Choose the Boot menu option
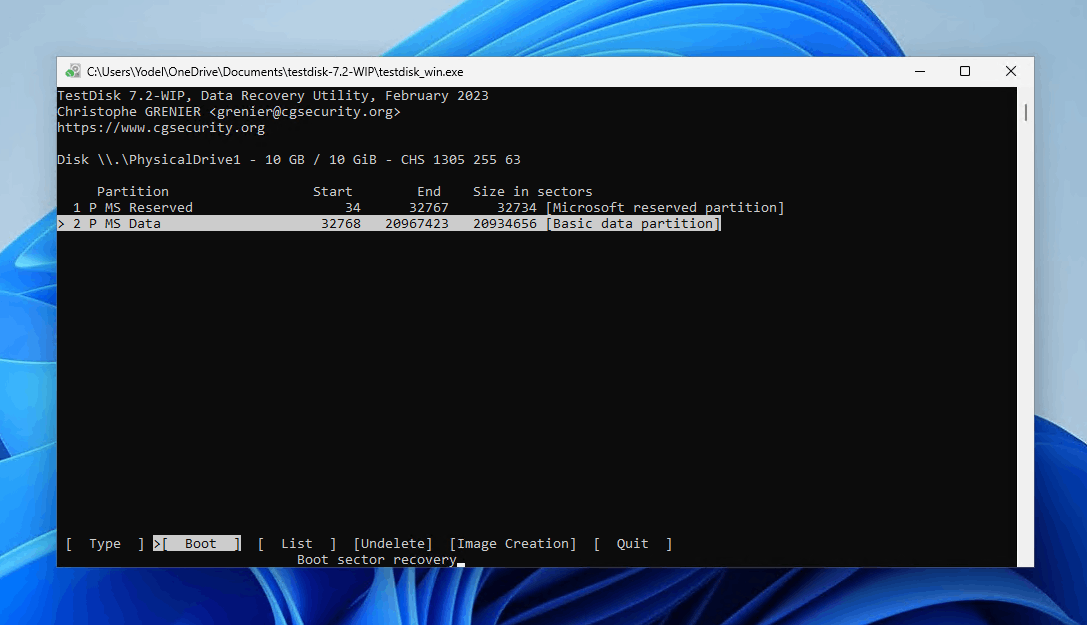 tap(197, 544)
